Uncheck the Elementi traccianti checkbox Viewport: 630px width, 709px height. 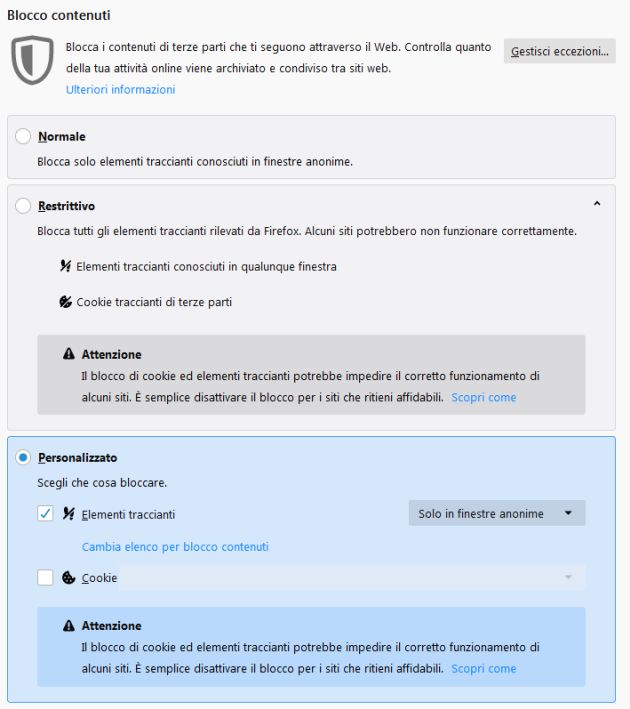click(45, 514)
